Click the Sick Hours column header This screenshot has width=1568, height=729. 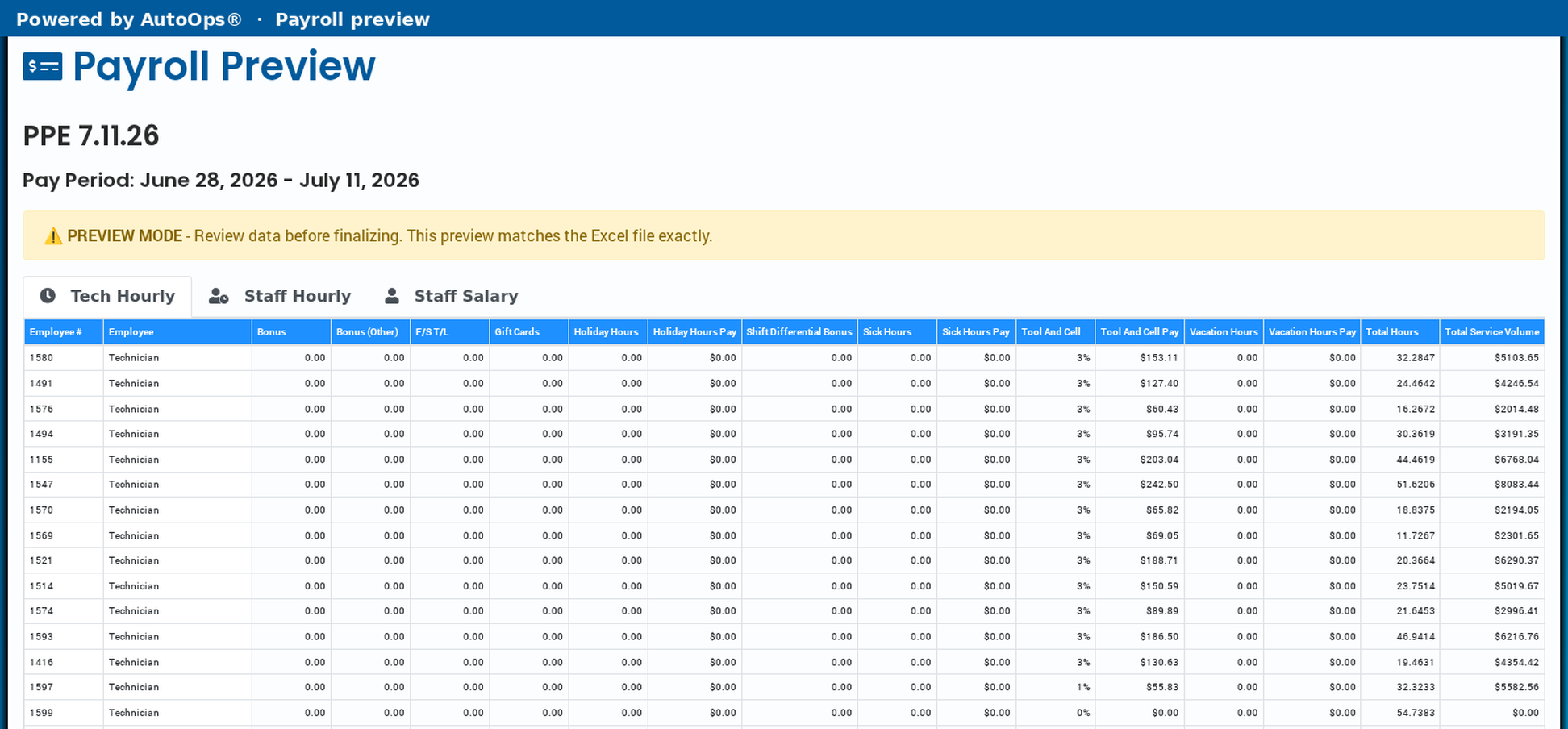897,332
